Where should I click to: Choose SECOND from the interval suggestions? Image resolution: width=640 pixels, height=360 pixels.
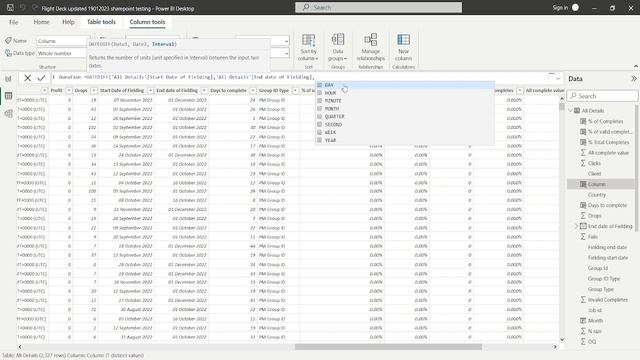coord(404,124)
